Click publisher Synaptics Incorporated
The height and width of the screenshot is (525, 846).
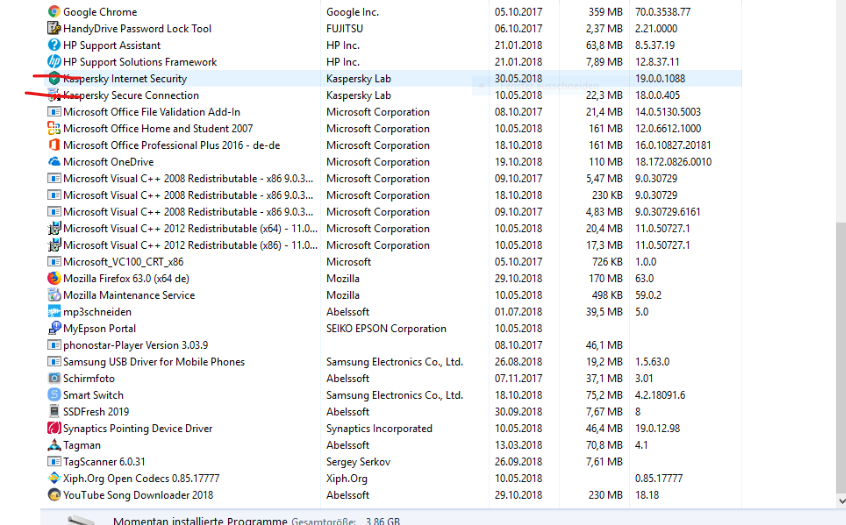[x=379, y=428]
